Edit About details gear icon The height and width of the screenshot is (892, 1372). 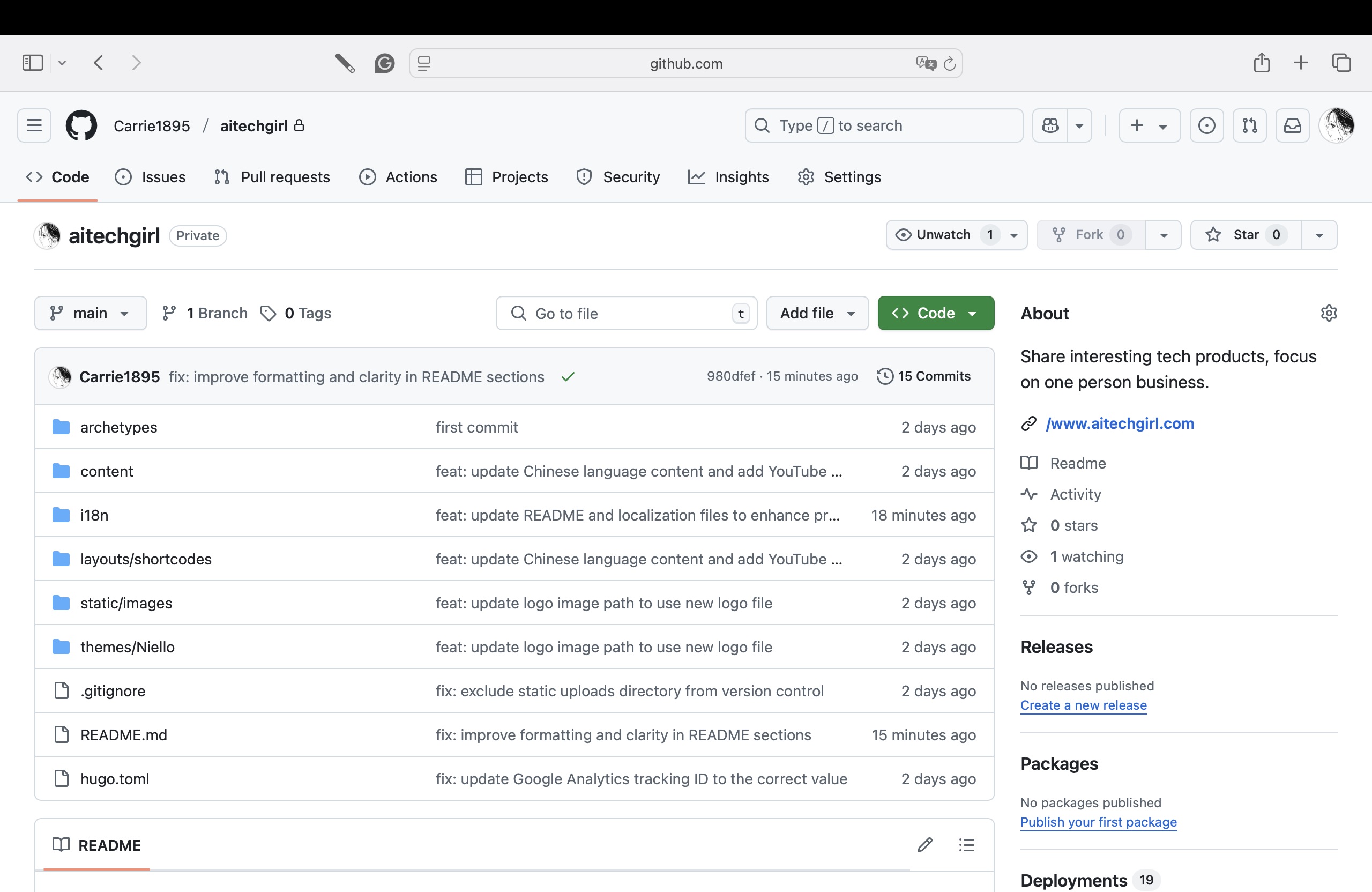click(1328, 313)
